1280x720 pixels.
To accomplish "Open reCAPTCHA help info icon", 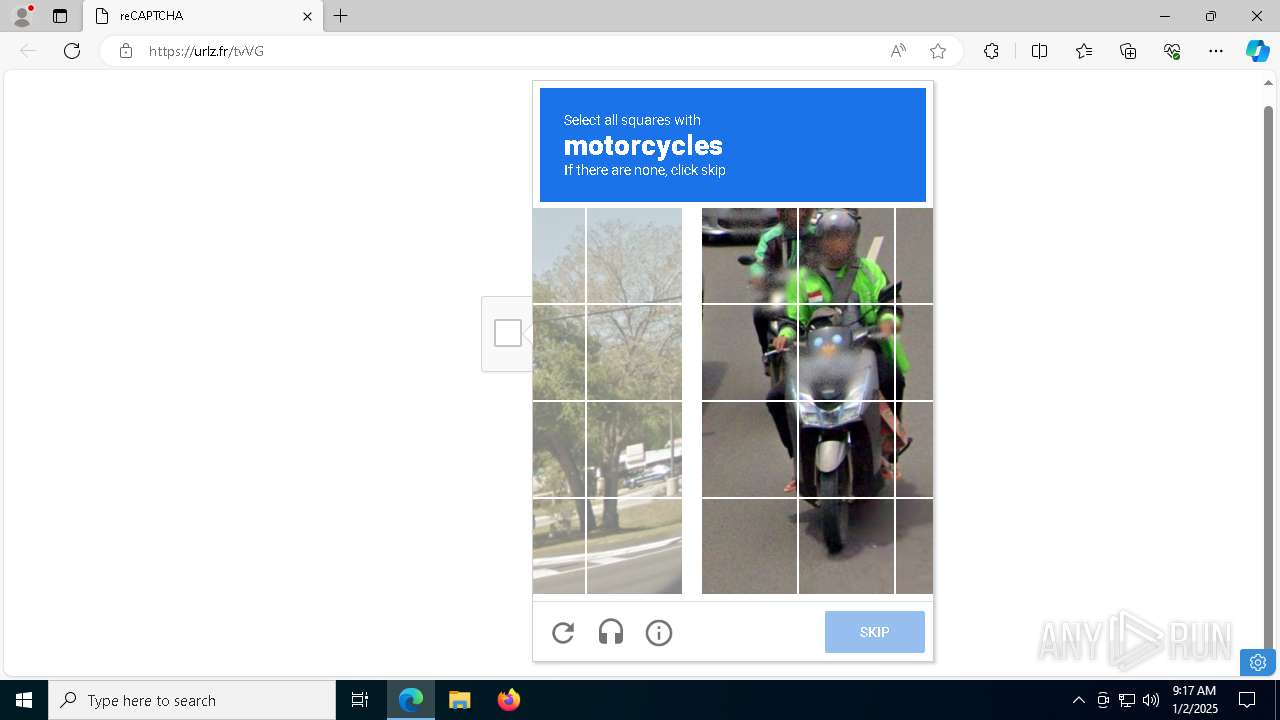I will click(x=659, y=632).
